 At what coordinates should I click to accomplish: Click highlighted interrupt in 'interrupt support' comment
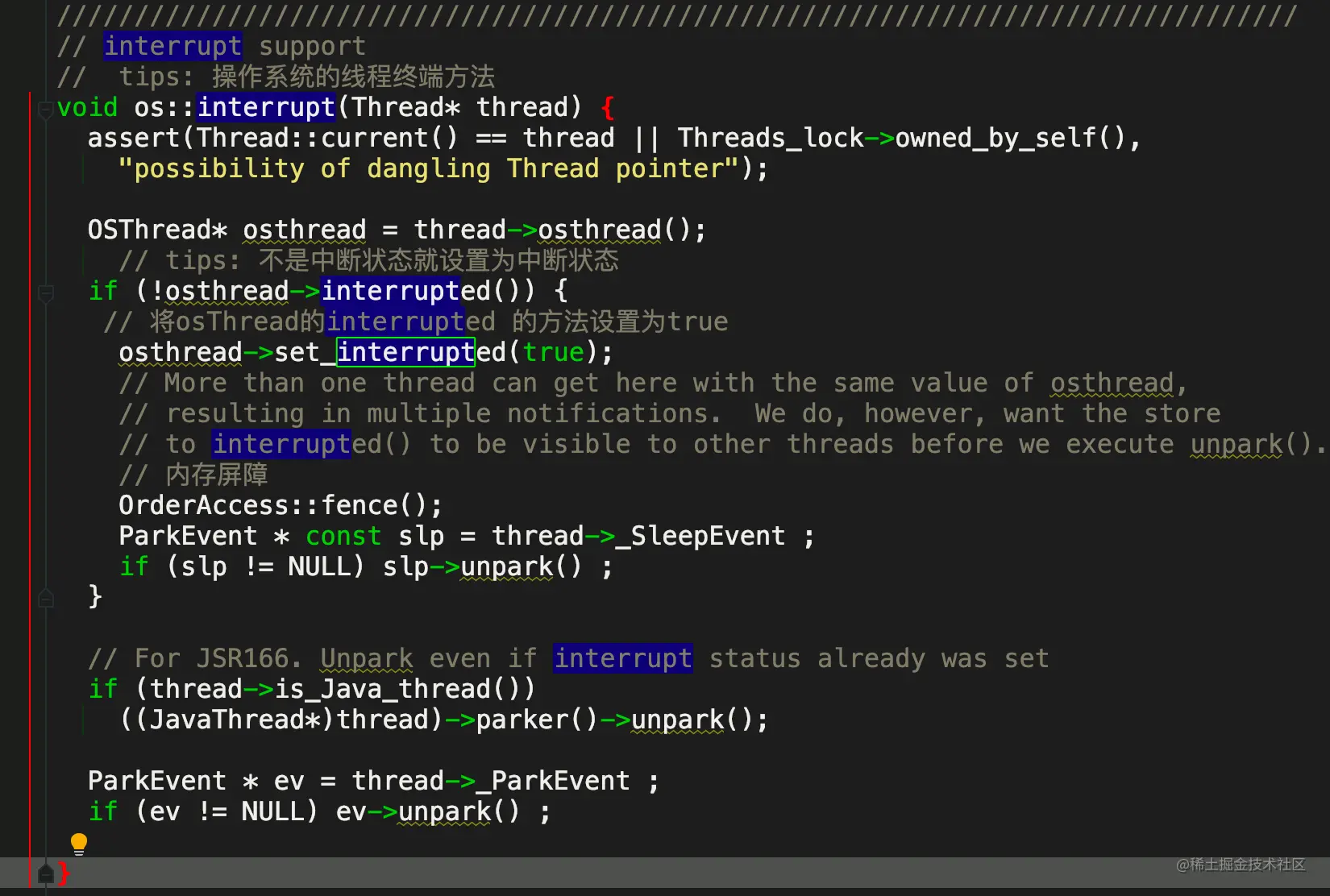pyautogui.click(x=172, y=46)
